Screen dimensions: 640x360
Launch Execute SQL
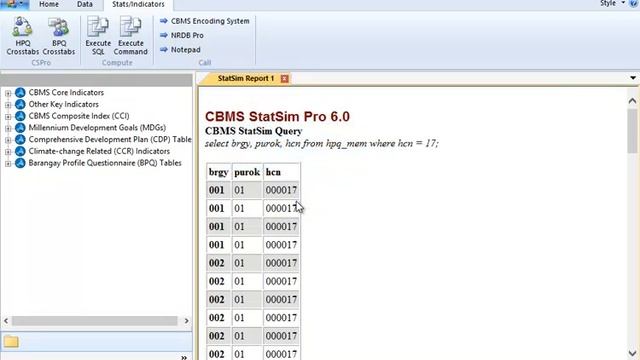98,36
